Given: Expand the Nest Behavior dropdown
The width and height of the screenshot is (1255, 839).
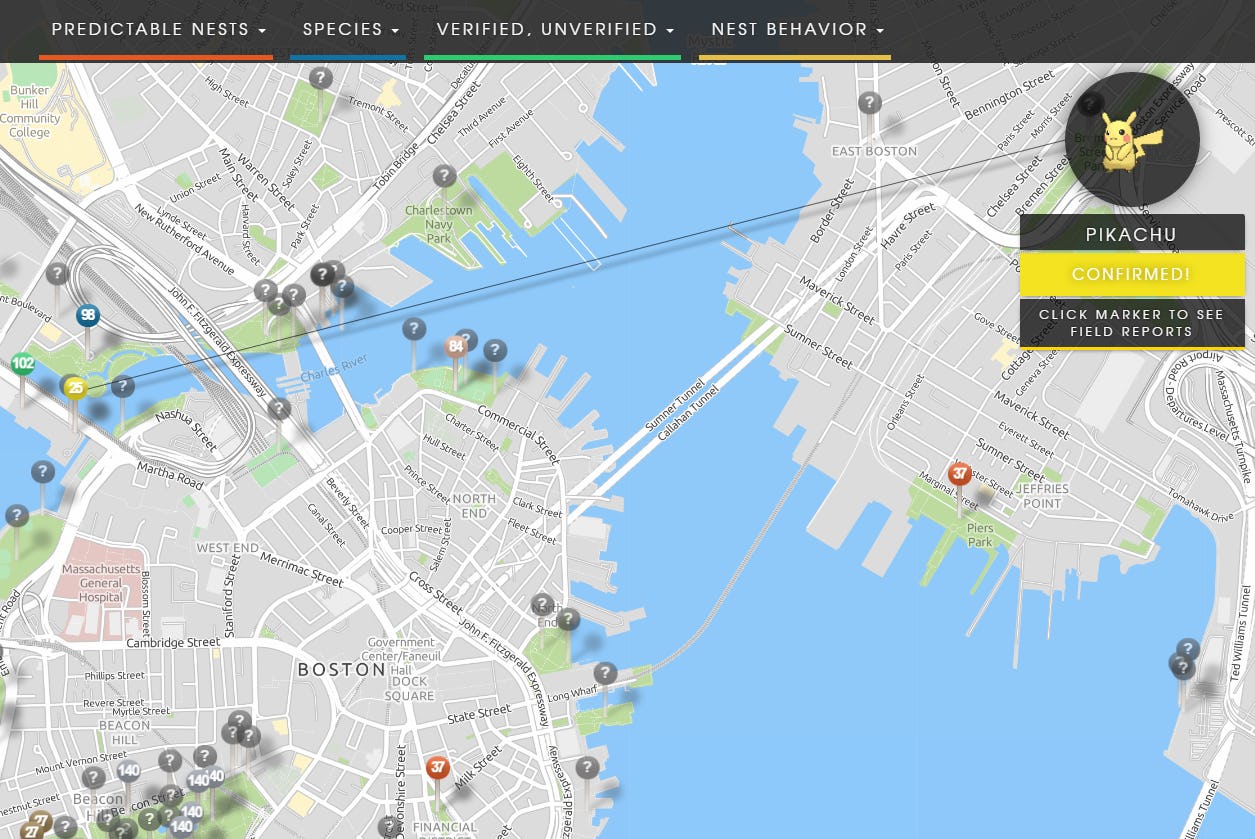Looking at the screenshot, I should pos(797,30).
